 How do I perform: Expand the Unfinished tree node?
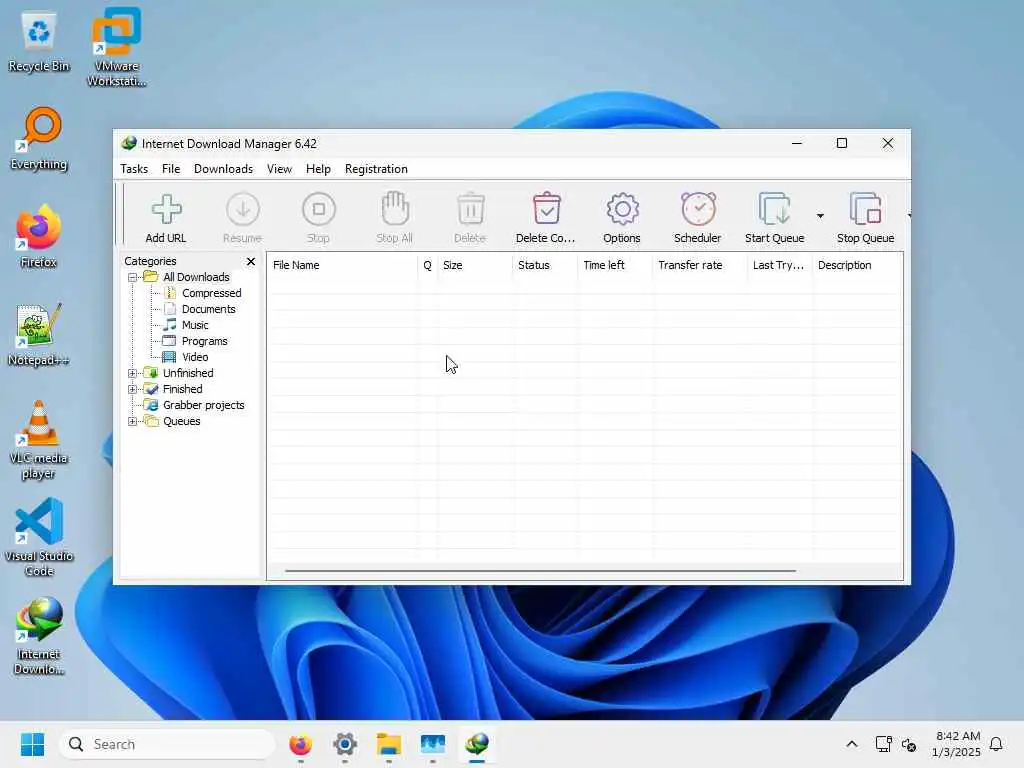(133, 374)
